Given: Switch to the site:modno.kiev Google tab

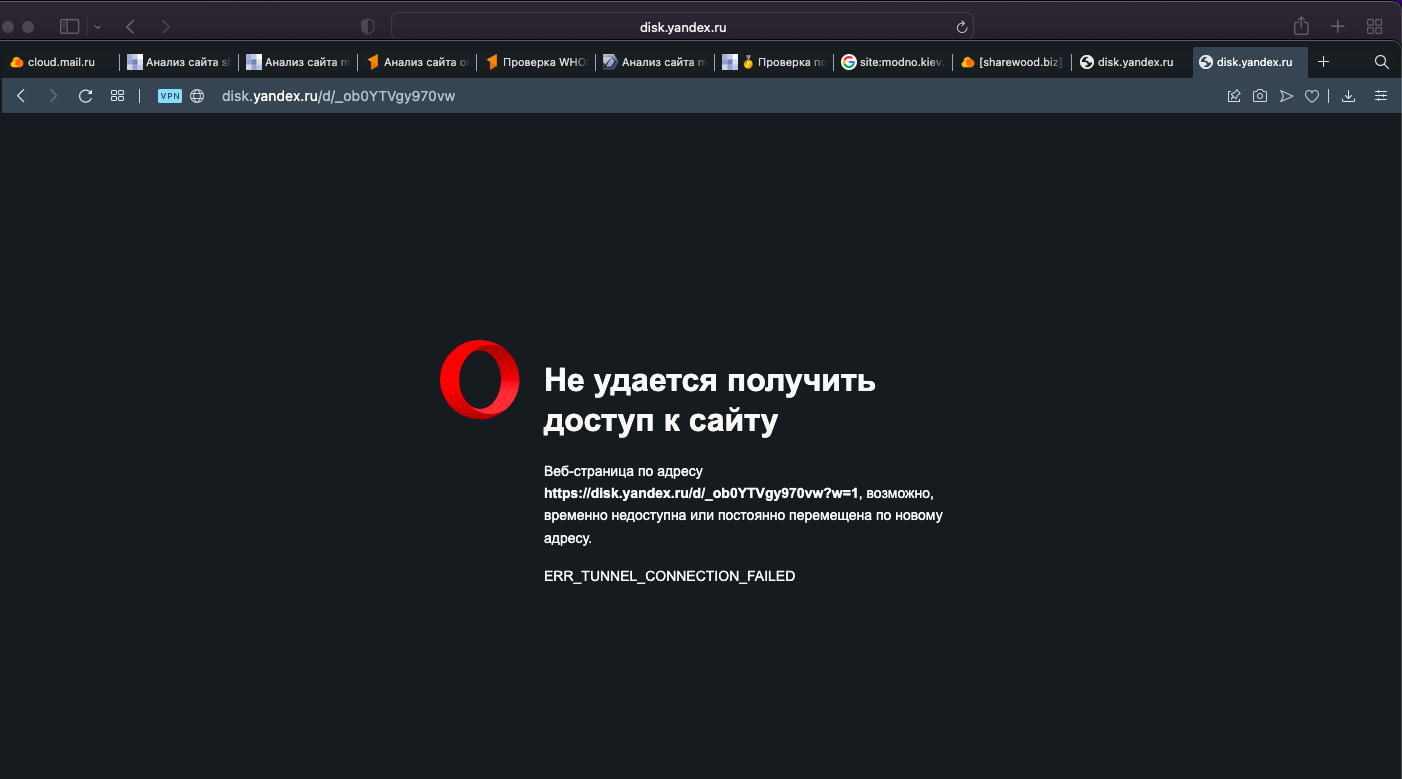Looking at the screenshot, I should (x=893, y=62).
